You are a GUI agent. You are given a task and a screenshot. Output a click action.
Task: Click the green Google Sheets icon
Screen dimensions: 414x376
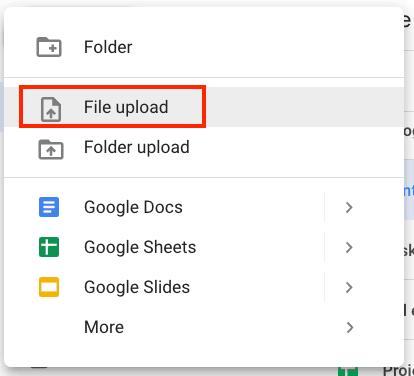[49, 247]
